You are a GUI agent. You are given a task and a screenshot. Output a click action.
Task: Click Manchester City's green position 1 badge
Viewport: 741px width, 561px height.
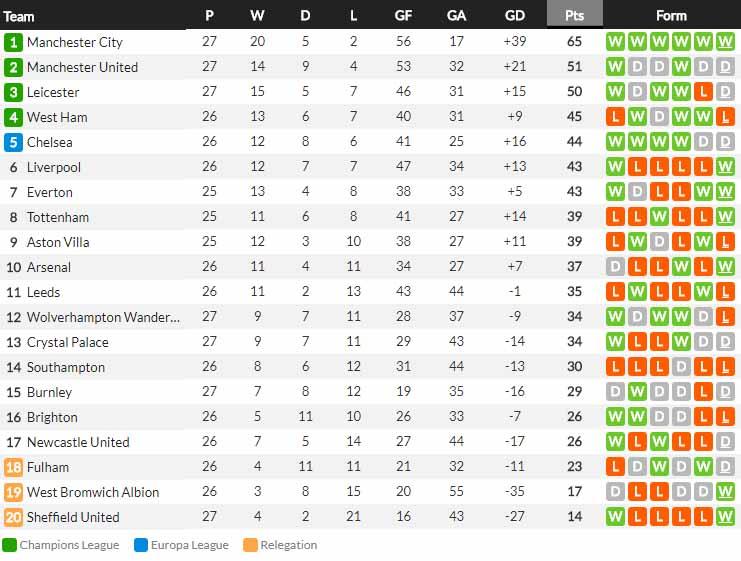coord(13,42)
